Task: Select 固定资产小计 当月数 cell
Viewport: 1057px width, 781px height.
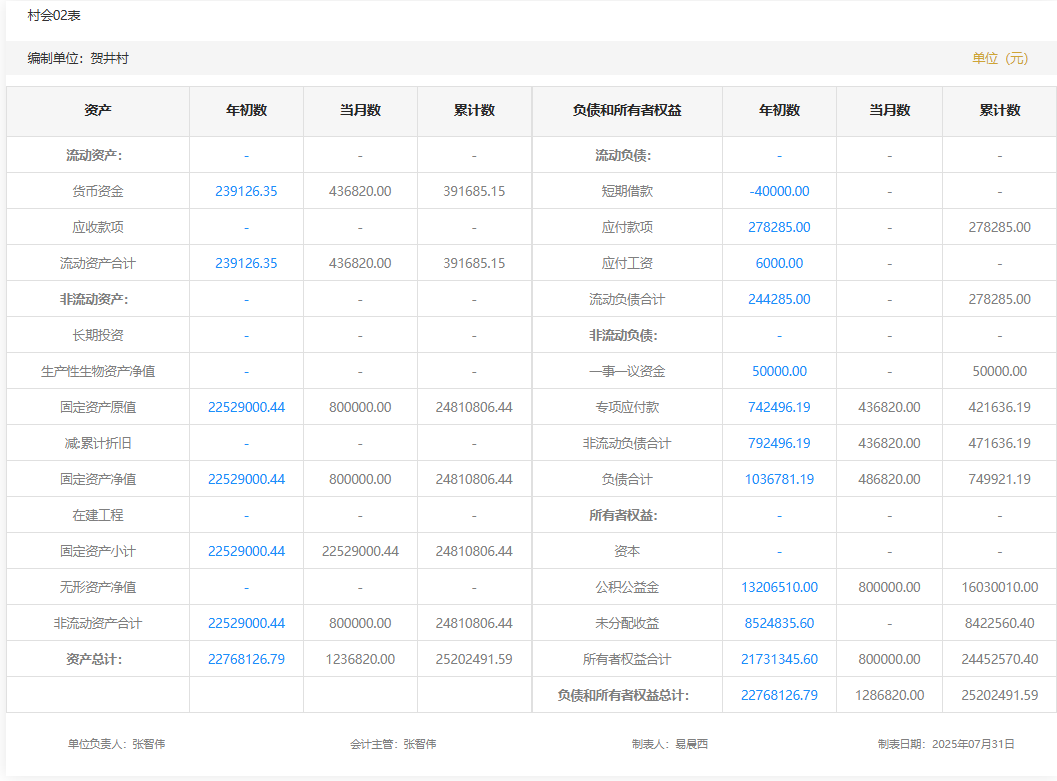Action: (360, 551)
